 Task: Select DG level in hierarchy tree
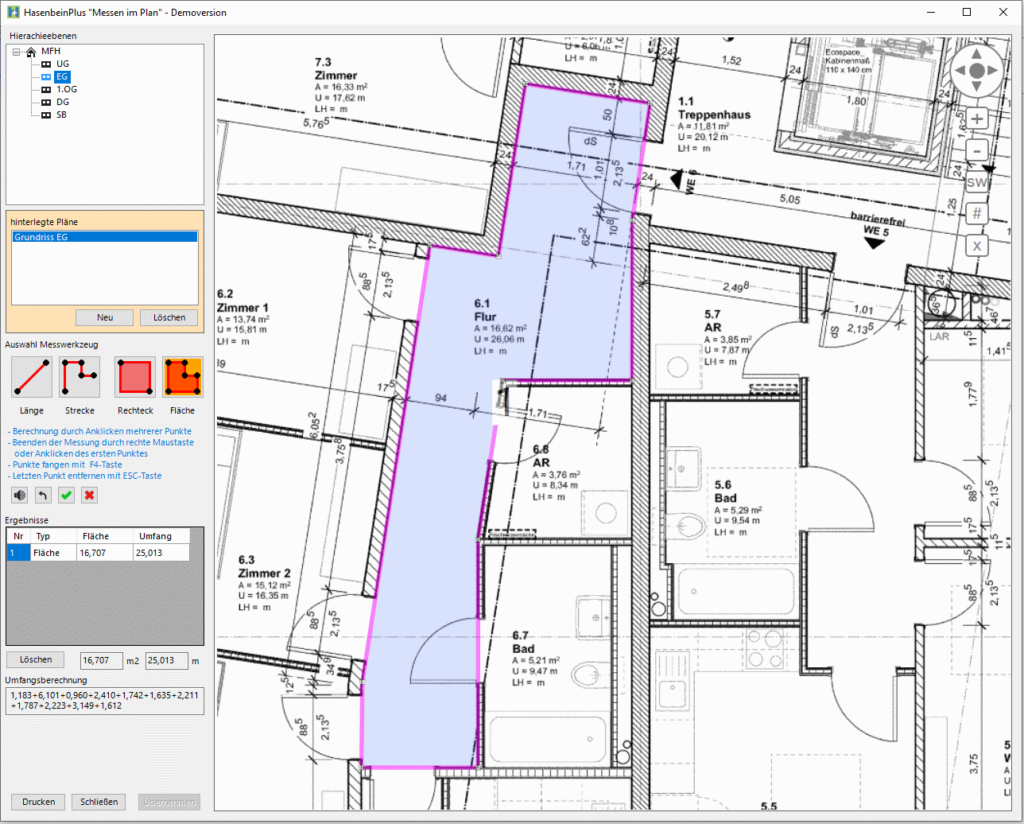[63, 102]
